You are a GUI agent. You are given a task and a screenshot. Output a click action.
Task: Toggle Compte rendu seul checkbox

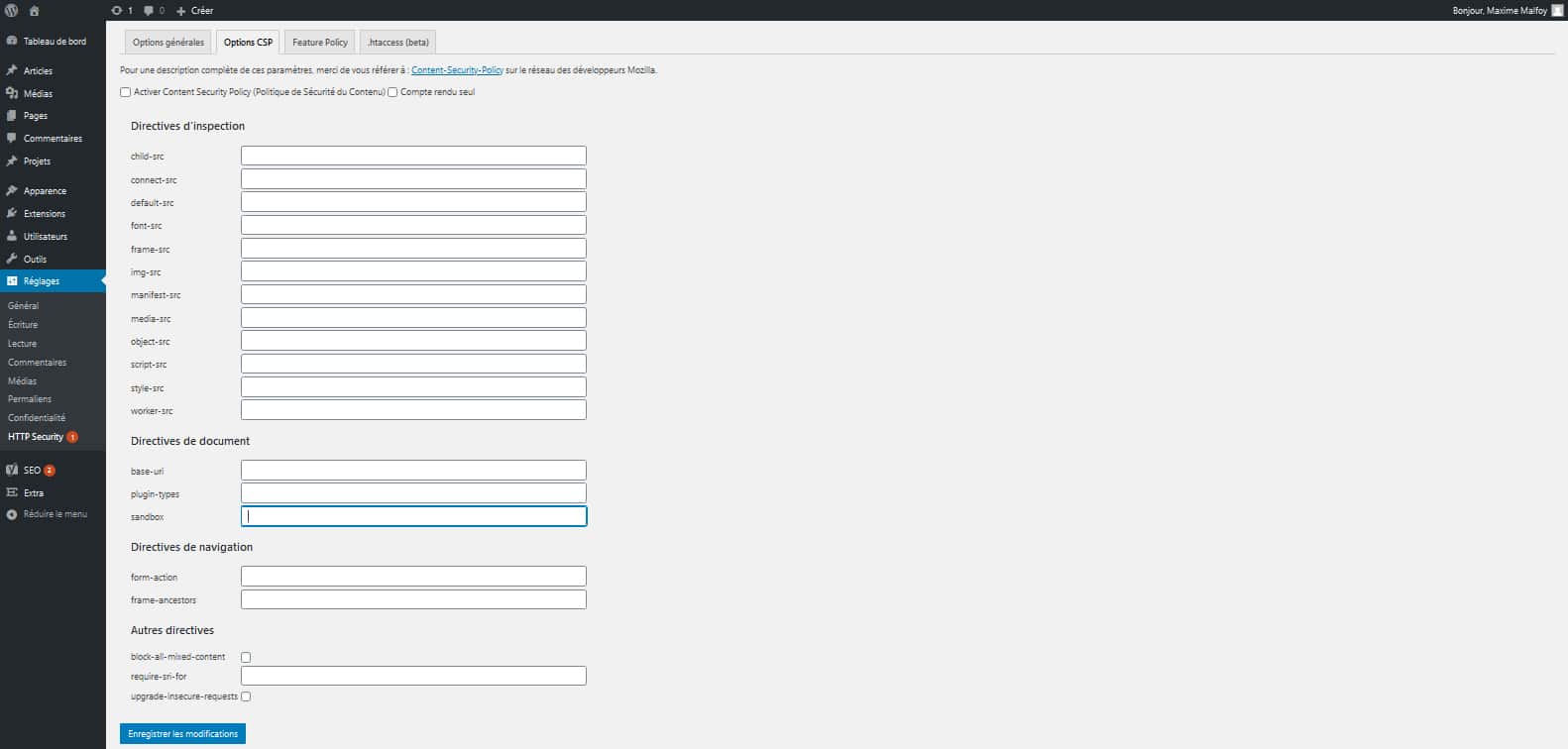pos(392,92)
